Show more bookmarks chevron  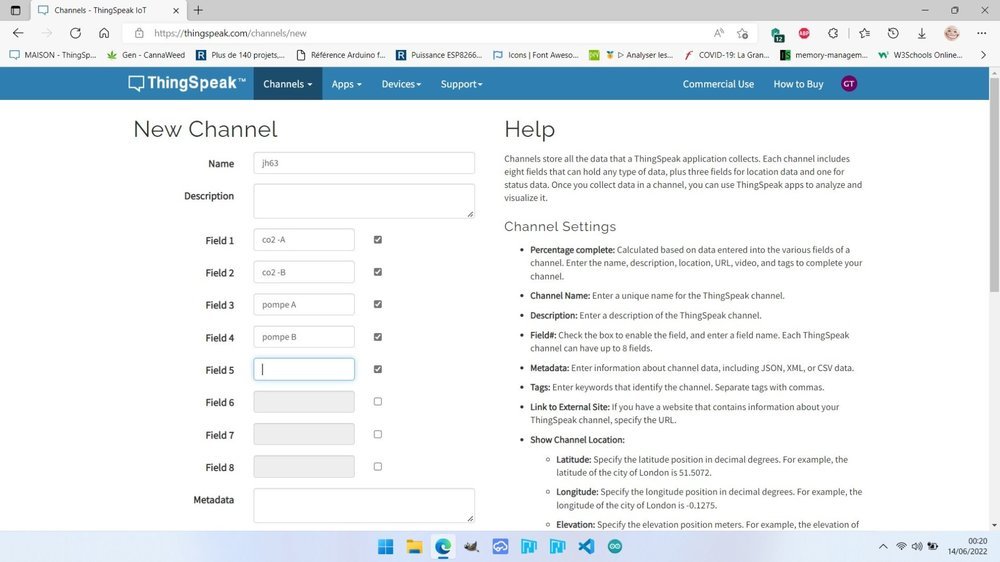983,55
